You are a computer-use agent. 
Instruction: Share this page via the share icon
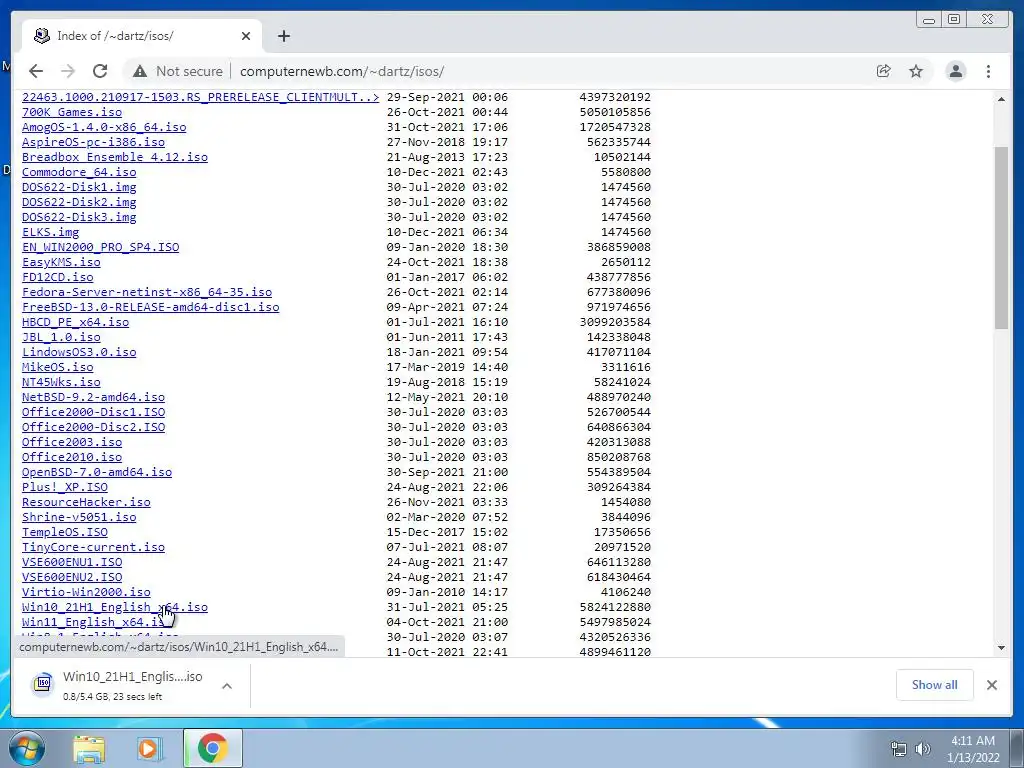pyautogui.click(x=884, y=71)
